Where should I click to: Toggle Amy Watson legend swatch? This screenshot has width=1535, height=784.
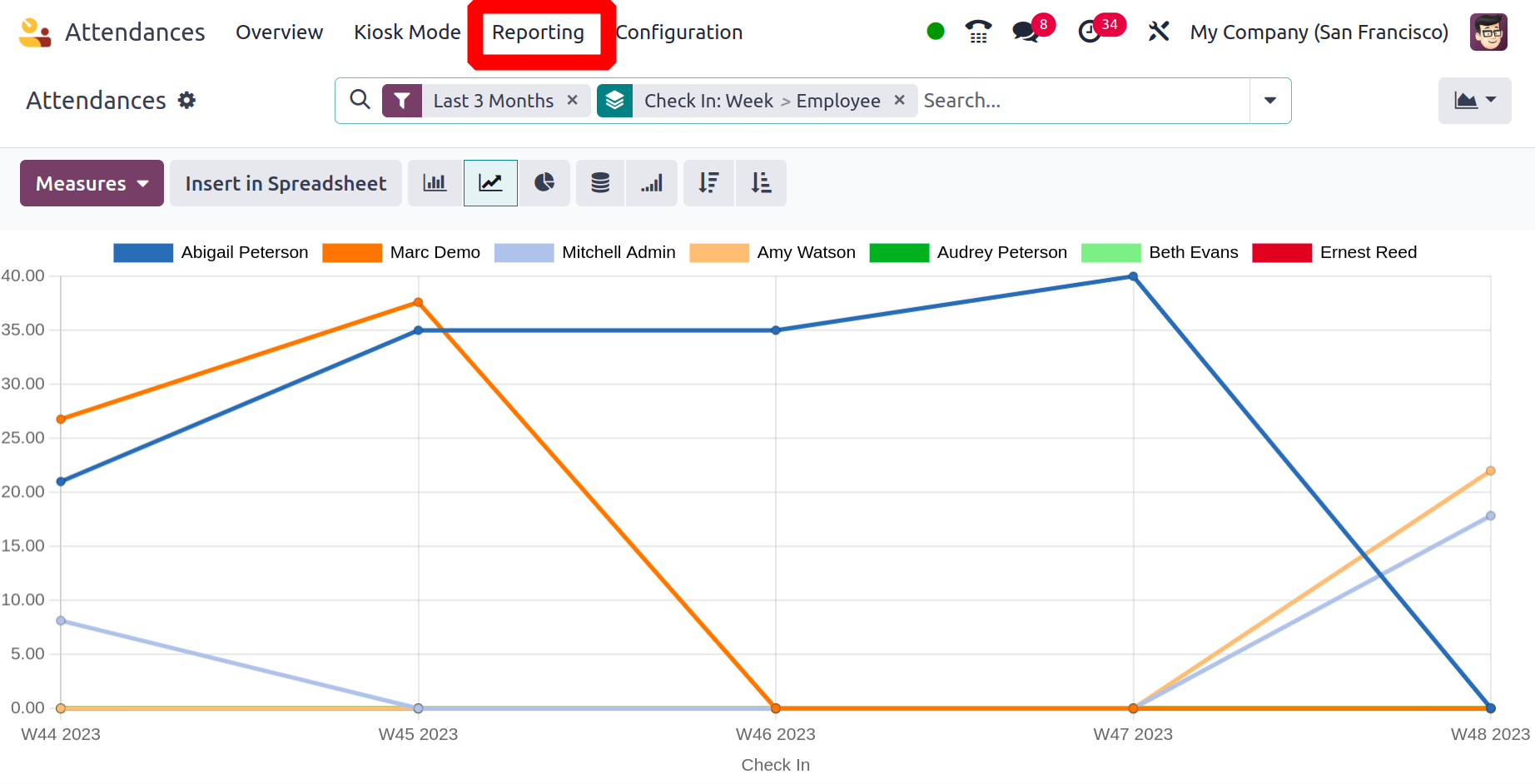coord(719,252)
